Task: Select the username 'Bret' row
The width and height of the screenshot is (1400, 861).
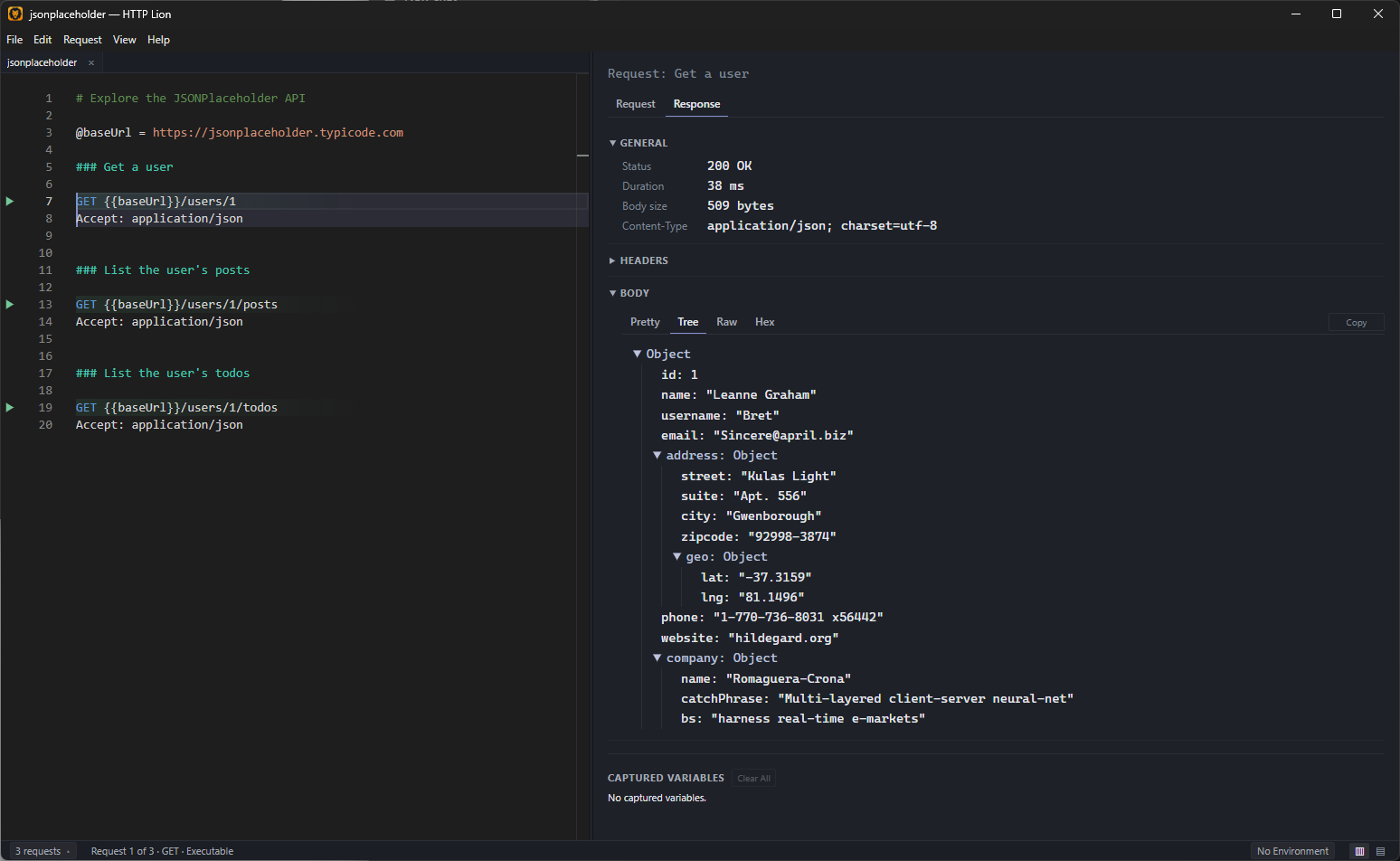Action: pos(720,415)
